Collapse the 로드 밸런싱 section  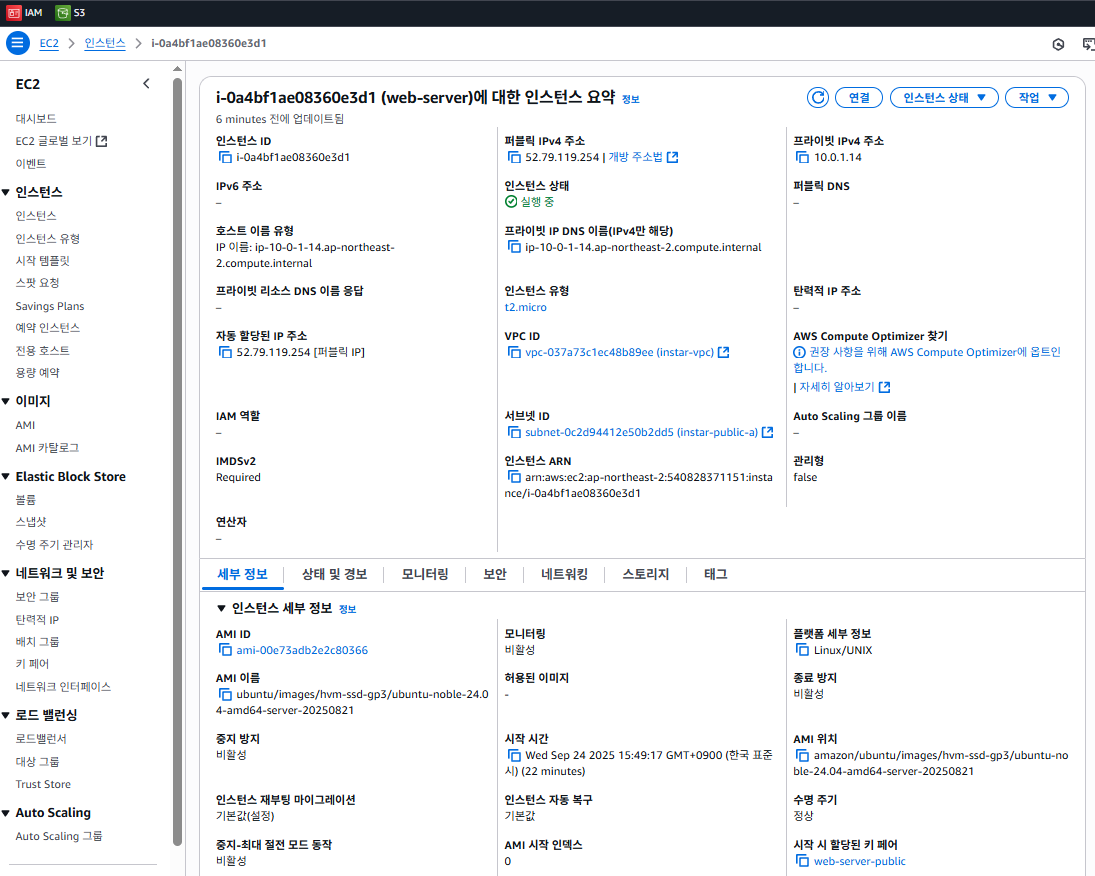point(6,715)
